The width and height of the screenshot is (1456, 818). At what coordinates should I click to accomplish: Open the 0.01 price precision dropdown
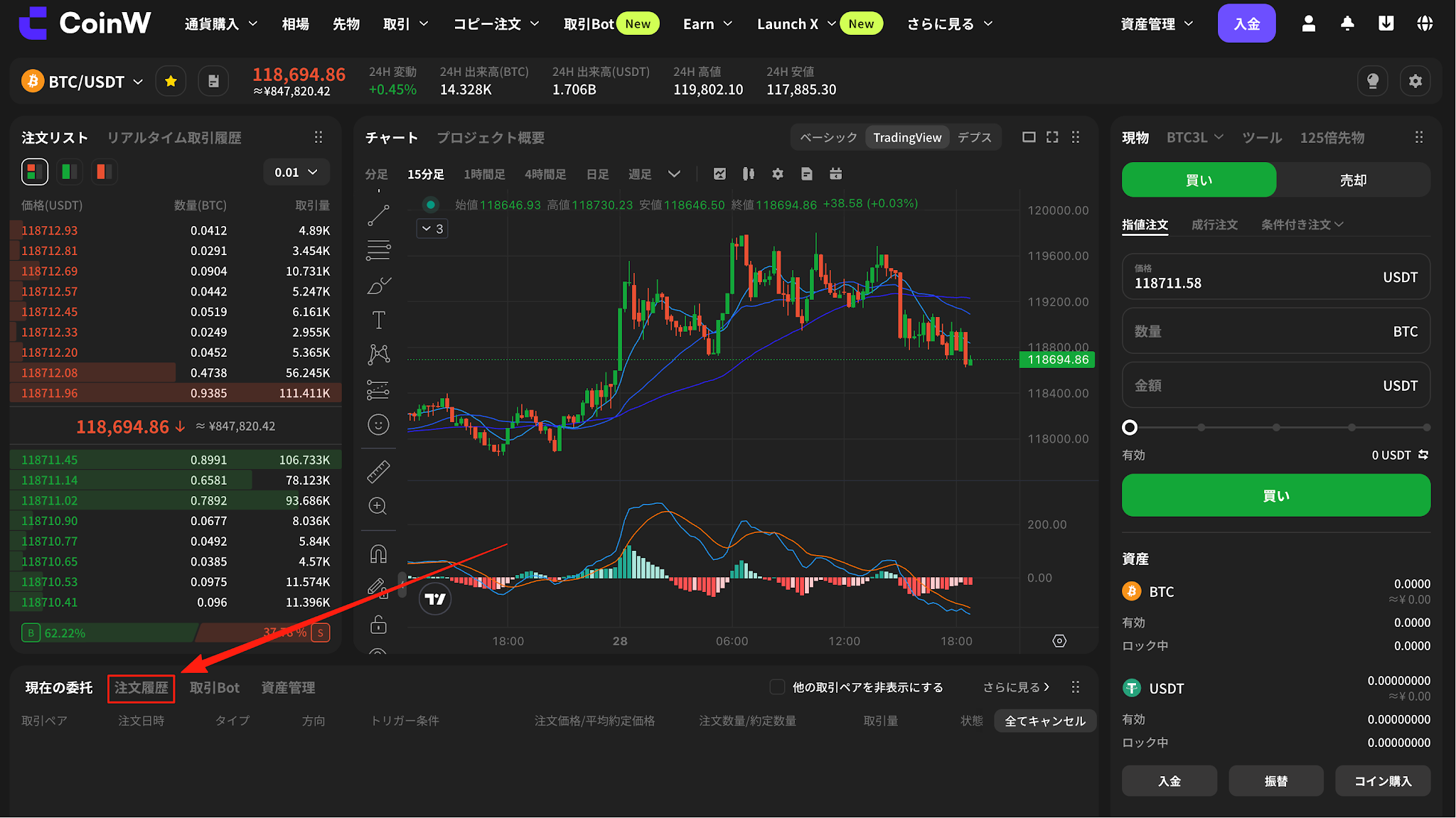click(296, 172)
